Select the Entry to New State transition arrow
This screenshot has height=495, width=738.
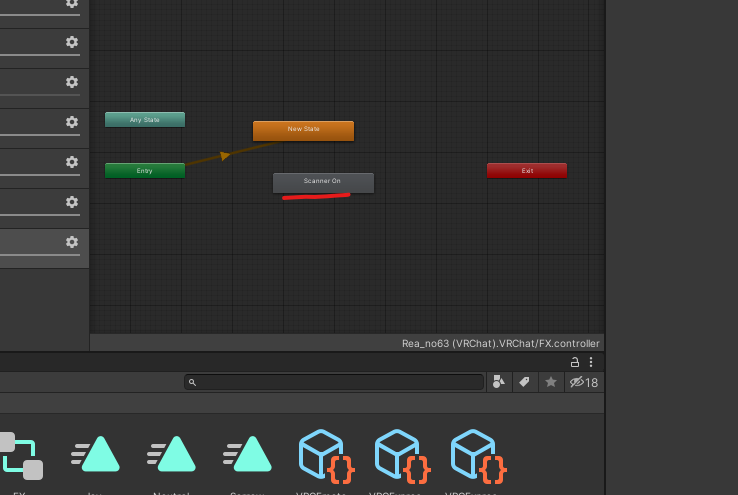click(x=225, y=155)
